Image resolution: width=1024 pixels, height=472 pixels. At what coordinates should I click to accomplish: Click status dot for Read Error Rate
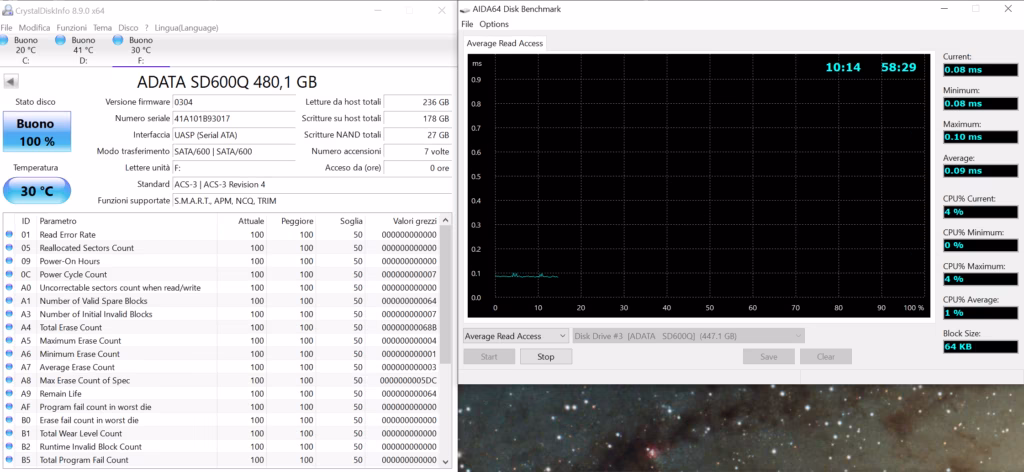pos(9,234)
